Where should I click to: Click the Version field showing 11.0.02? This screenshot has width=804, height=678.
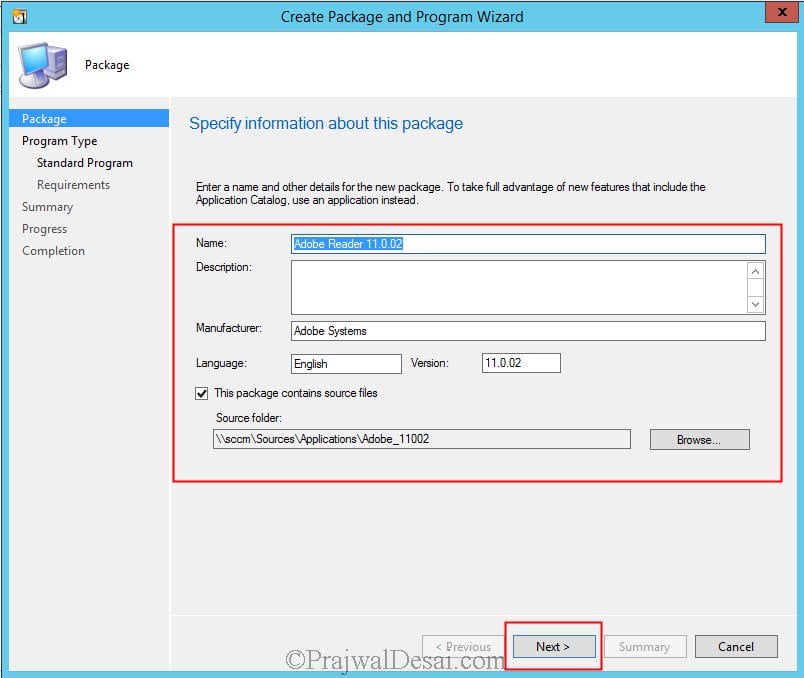521,363
